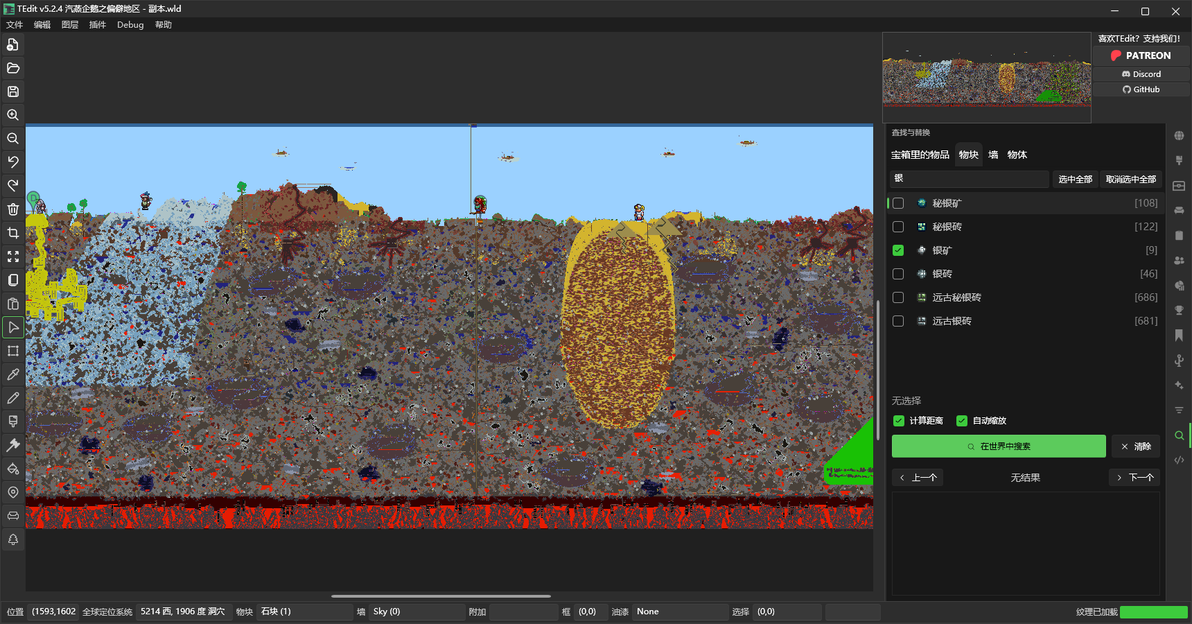This screenshot has height=624, width=1192.
Task: Click the horizontal scrollbar below the map
Action: tap(441, 596)
